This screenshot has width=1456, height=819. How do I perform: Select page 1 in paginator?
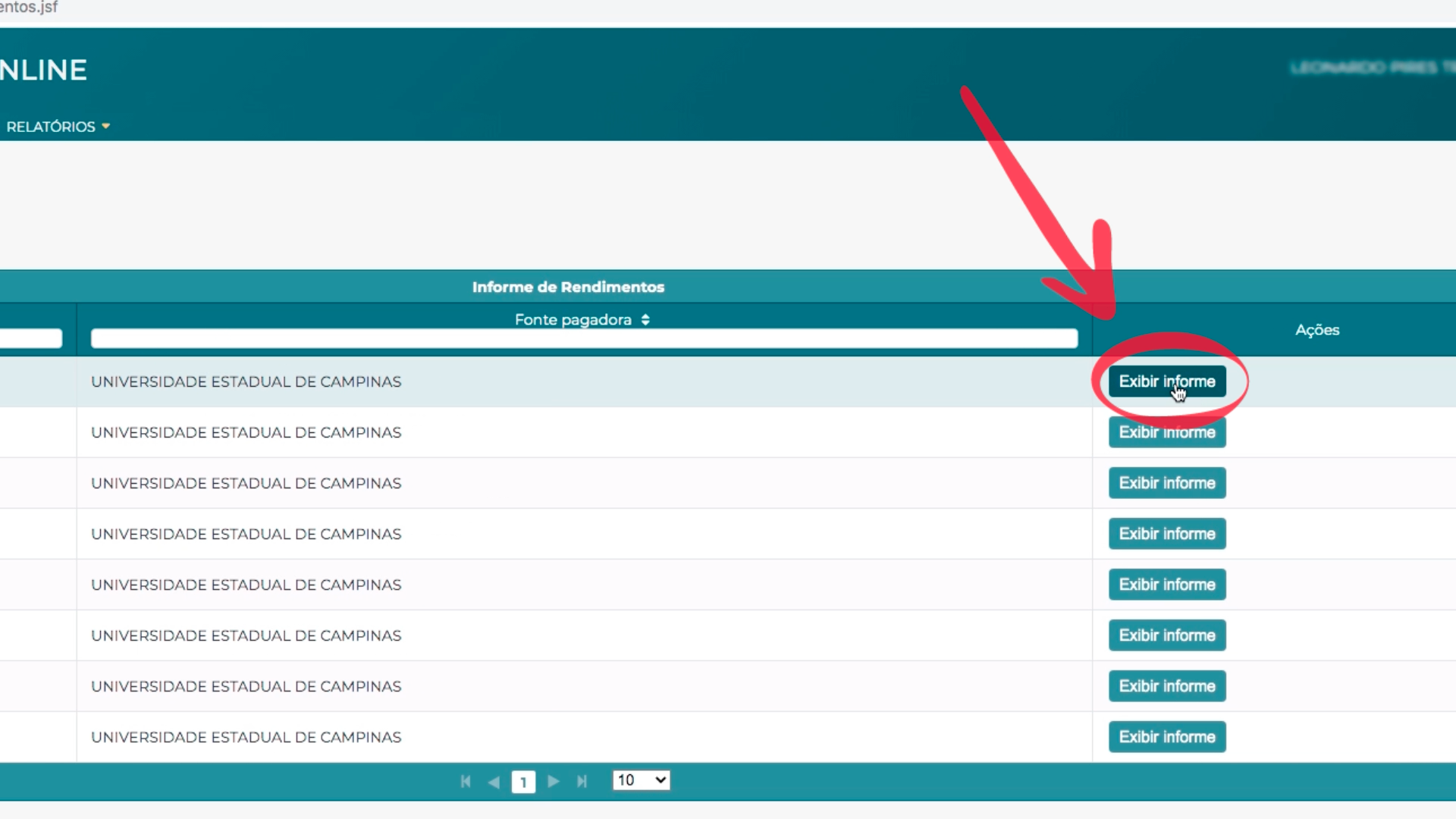pos(523,782)
